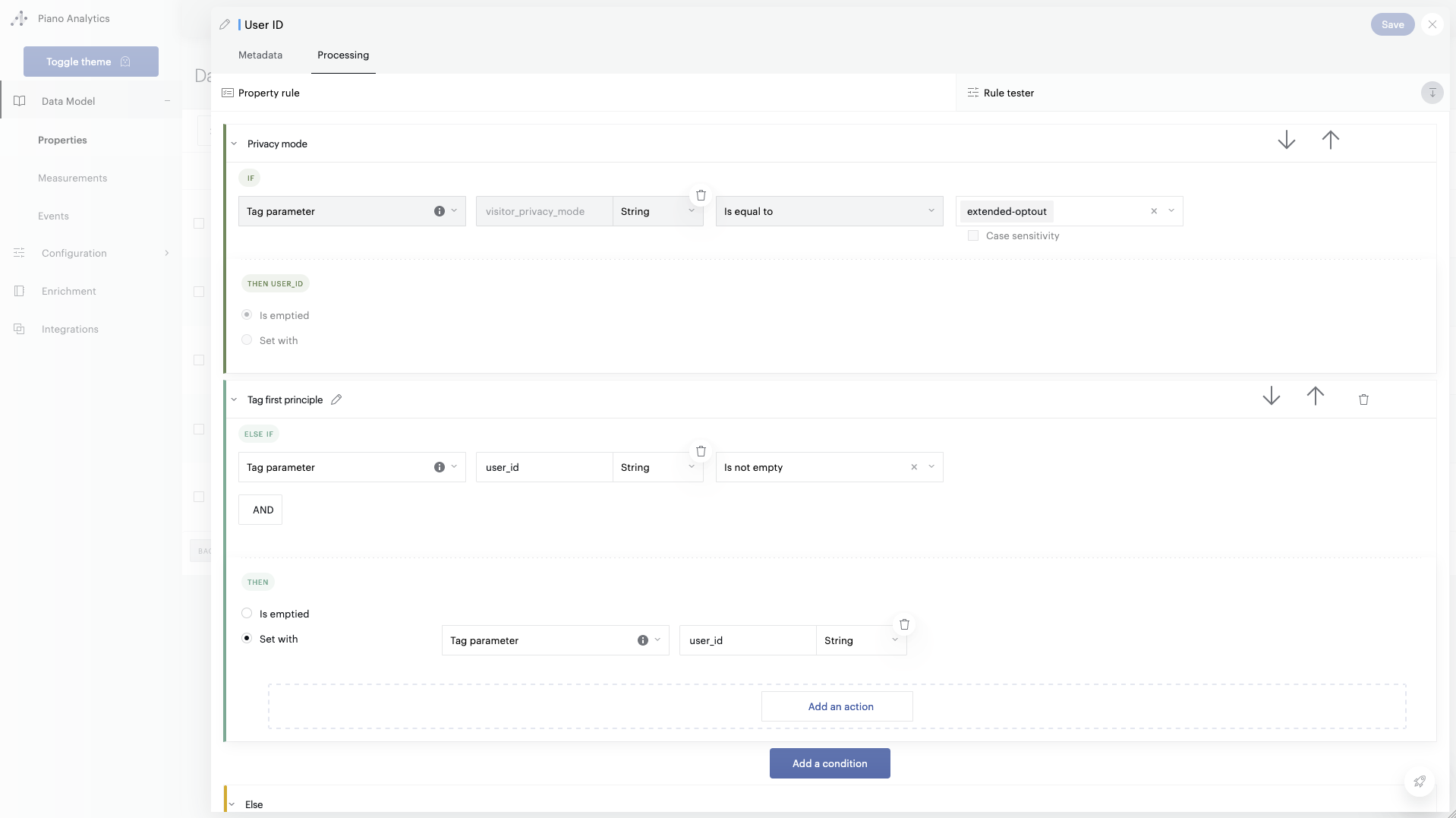Viewport: 1456px width, 818px height.
Task: Select Set with under THEN USER_ID
Action: 247,340
